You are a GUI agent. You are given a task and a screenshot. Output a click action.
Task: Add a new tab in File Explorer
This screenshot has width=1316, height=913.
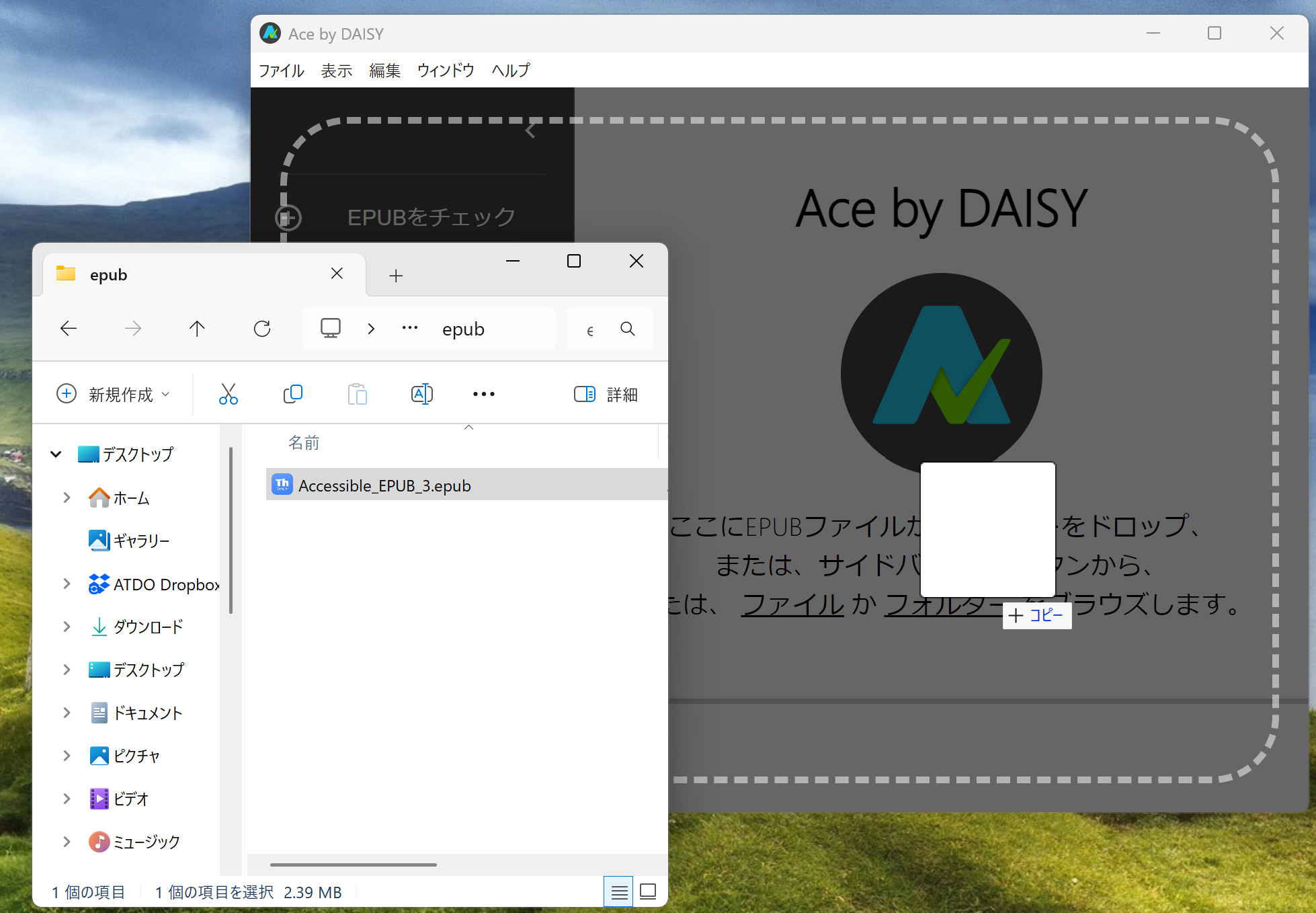point(396,276)
